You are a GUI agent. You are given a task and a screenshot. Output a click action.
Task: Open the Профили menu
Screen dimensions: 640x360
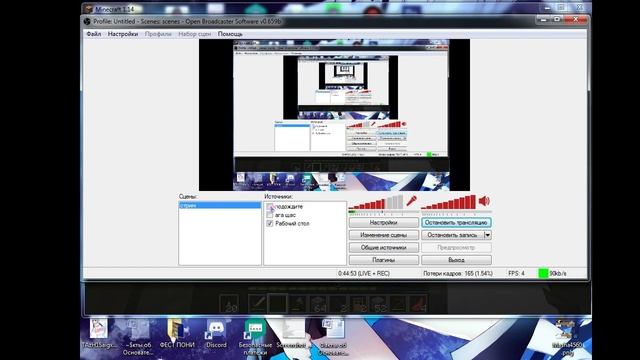158,34
